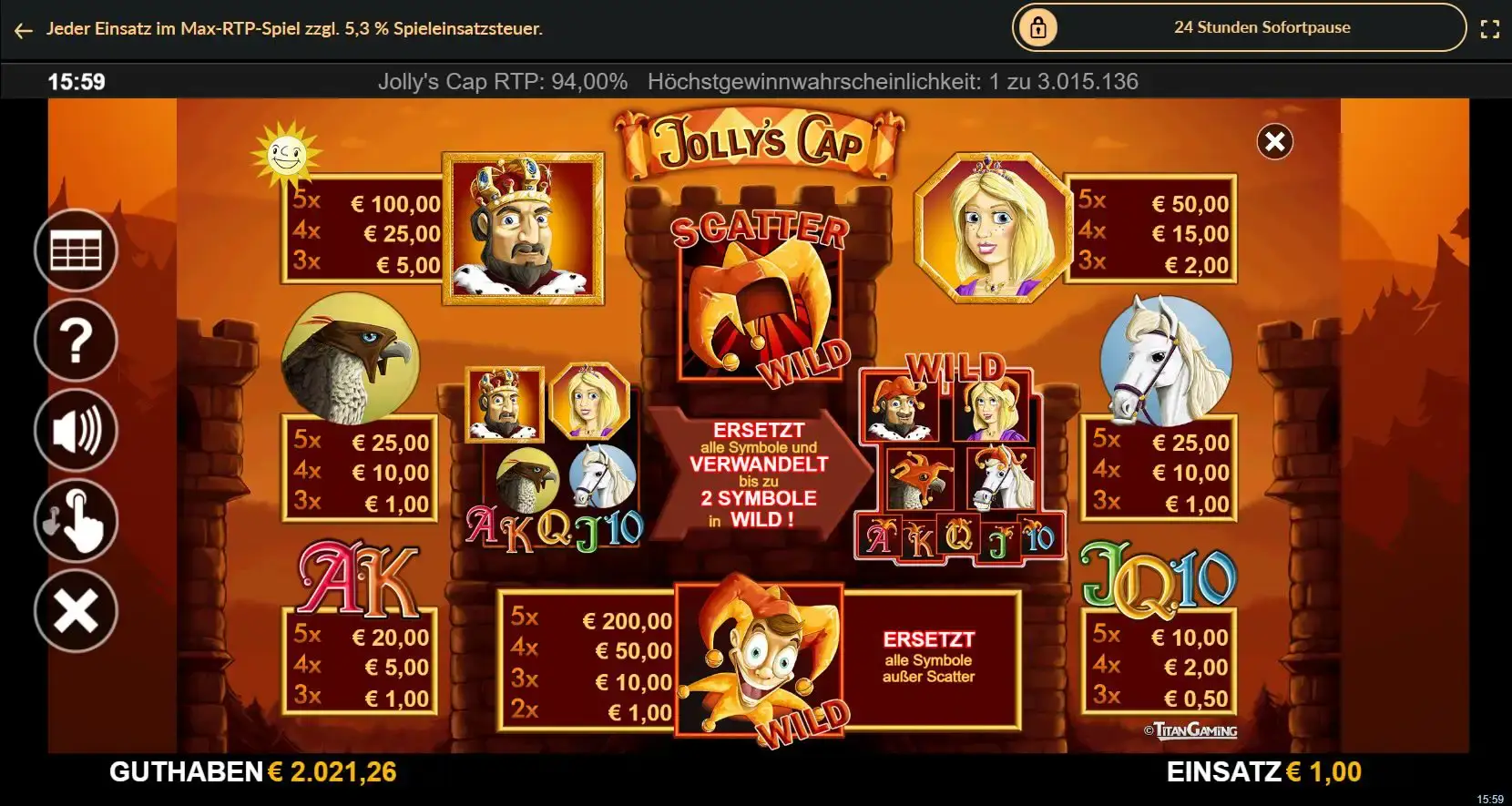Click the Guthaben balance display
The image size is (1512, 806).
253,772
